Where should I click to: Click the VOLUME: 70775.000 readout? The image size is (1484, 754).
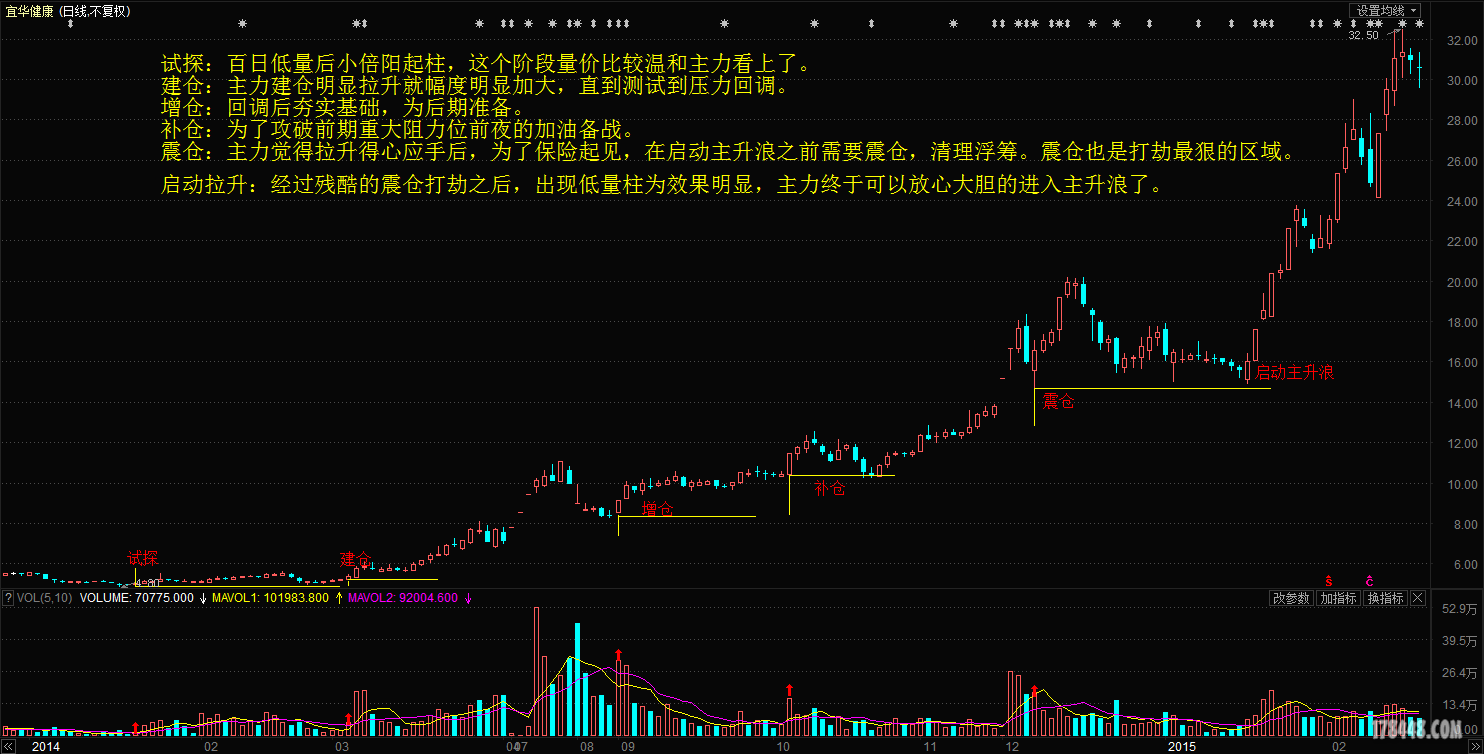136,598
